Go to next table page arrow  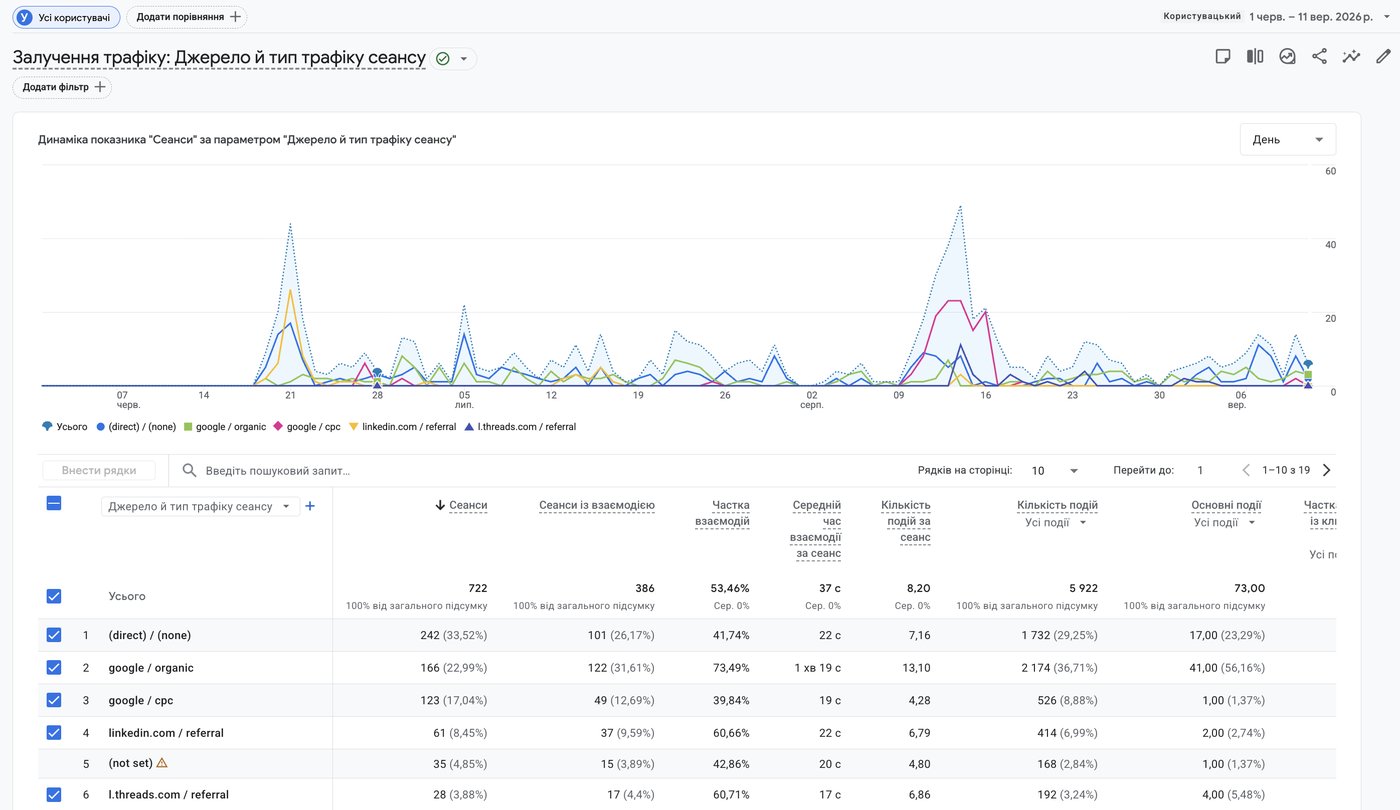(1327, 470)
